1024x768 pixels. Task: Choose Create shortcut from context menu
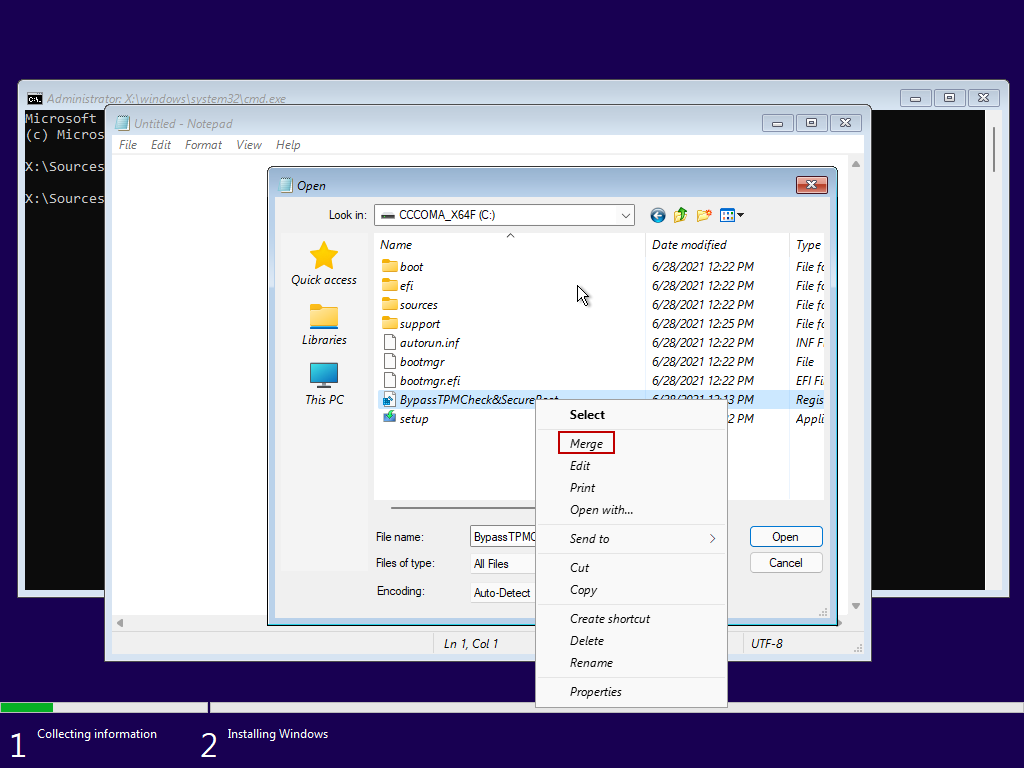click(x=610, y=618)
